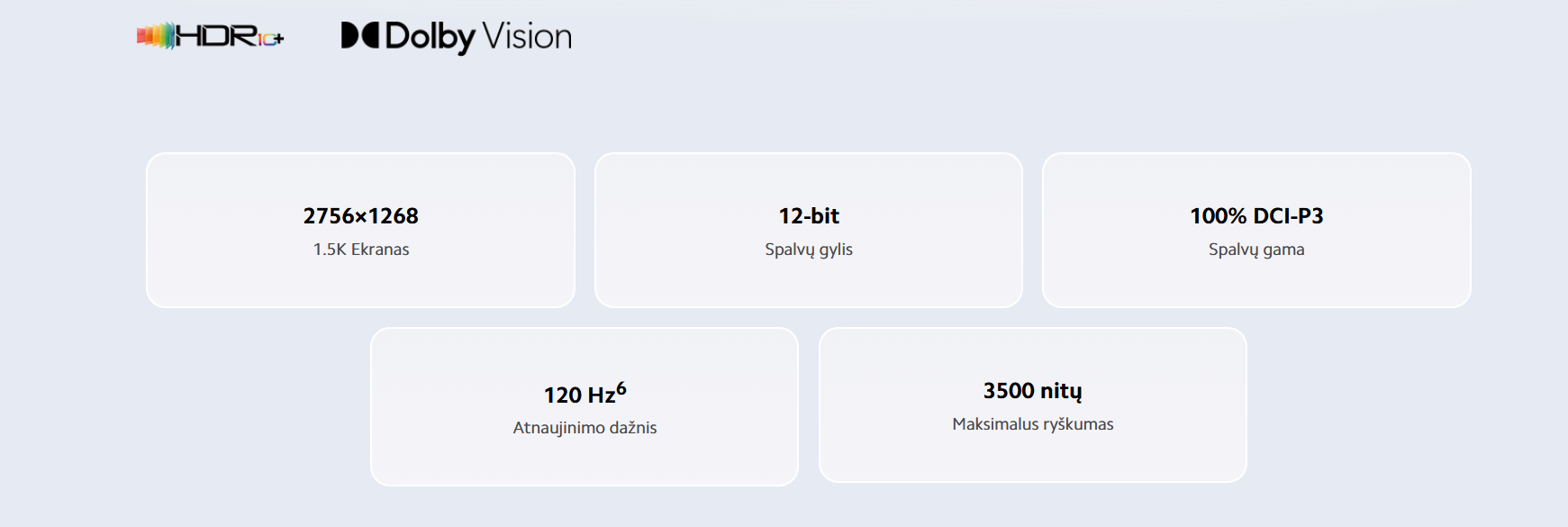Screen dimensions: 1568x527
Task: Click the Dolby double-D symbol
Action: tap(359, 35)
